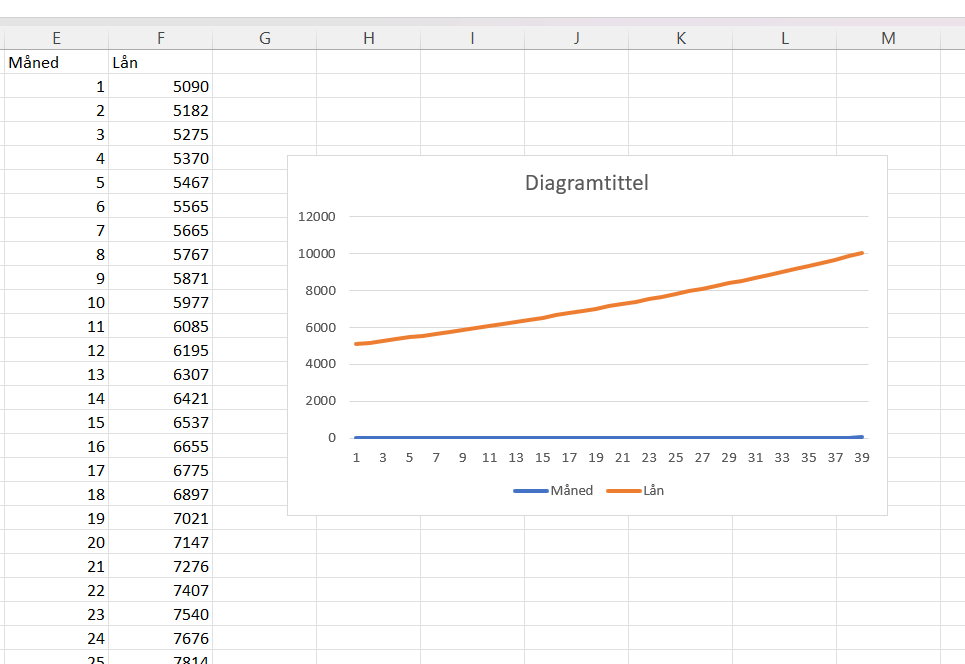
Task: Select the column K header
Action: coord(680,38)
